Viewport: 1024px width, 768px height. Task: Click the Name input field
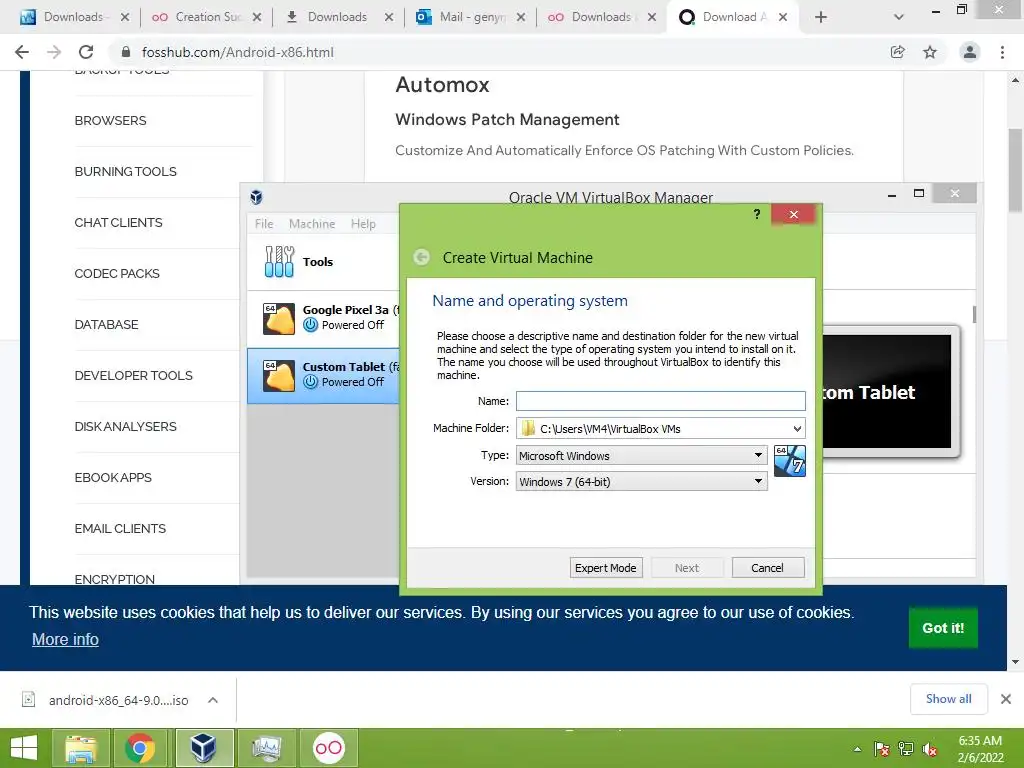[x=660, y=400]
